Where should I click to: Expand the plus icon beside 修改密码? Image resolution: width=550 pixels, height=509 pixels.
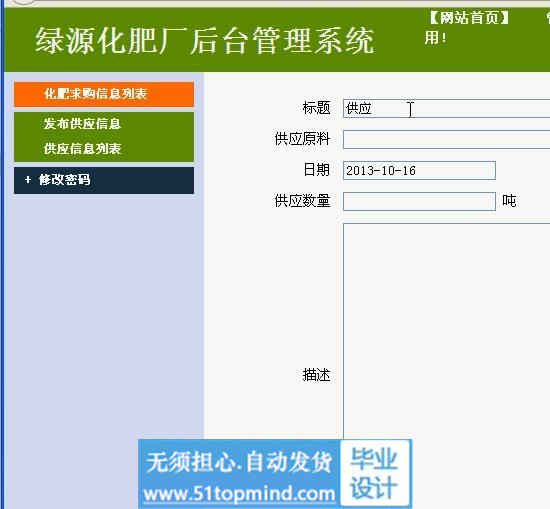pyautogui.click(x=28, y=180)
